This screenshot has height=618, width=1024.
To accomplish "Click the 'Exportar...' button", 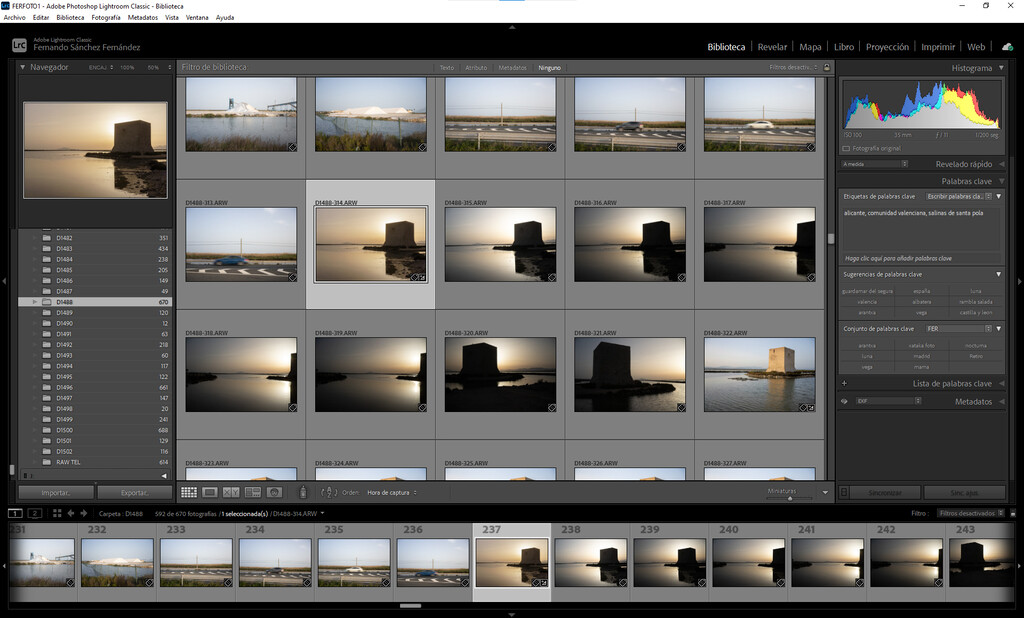I will 133,492.
